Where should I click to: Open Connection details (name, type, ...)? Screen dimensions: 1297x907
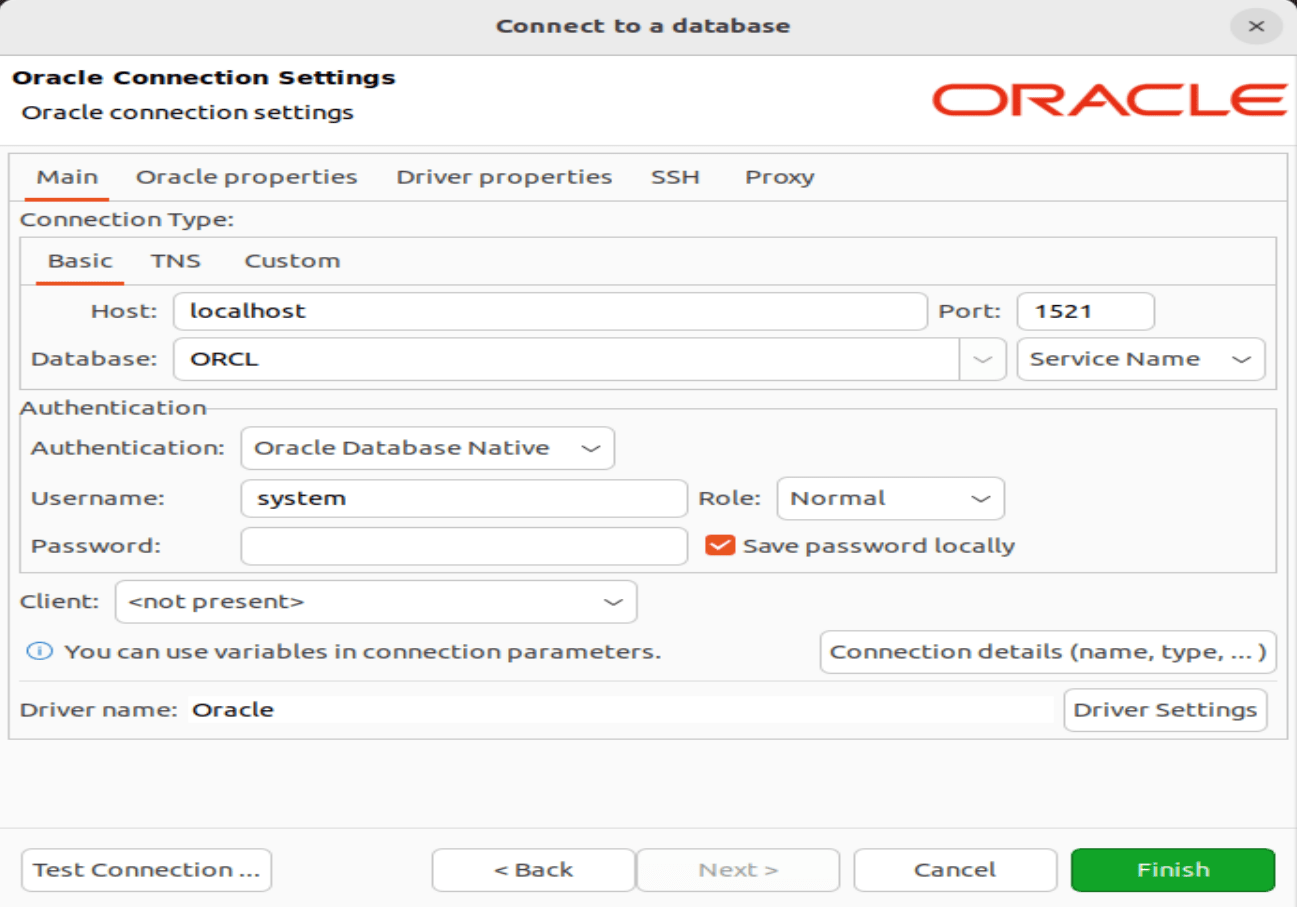point(1048,652)
